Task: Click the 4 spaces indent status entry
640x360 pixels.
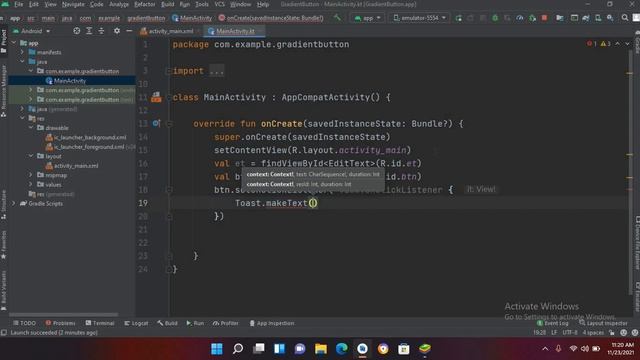Action: point(593,333)
